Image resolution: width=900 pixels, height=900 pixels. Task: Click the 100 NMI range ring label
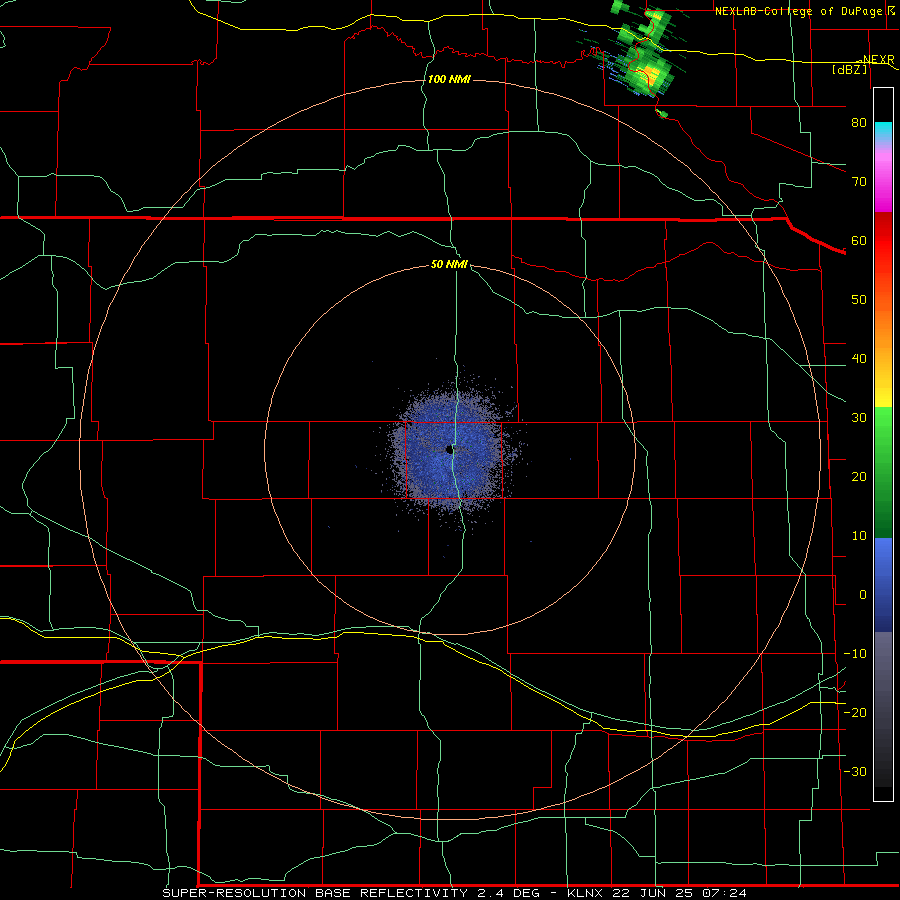pos(449,79)
